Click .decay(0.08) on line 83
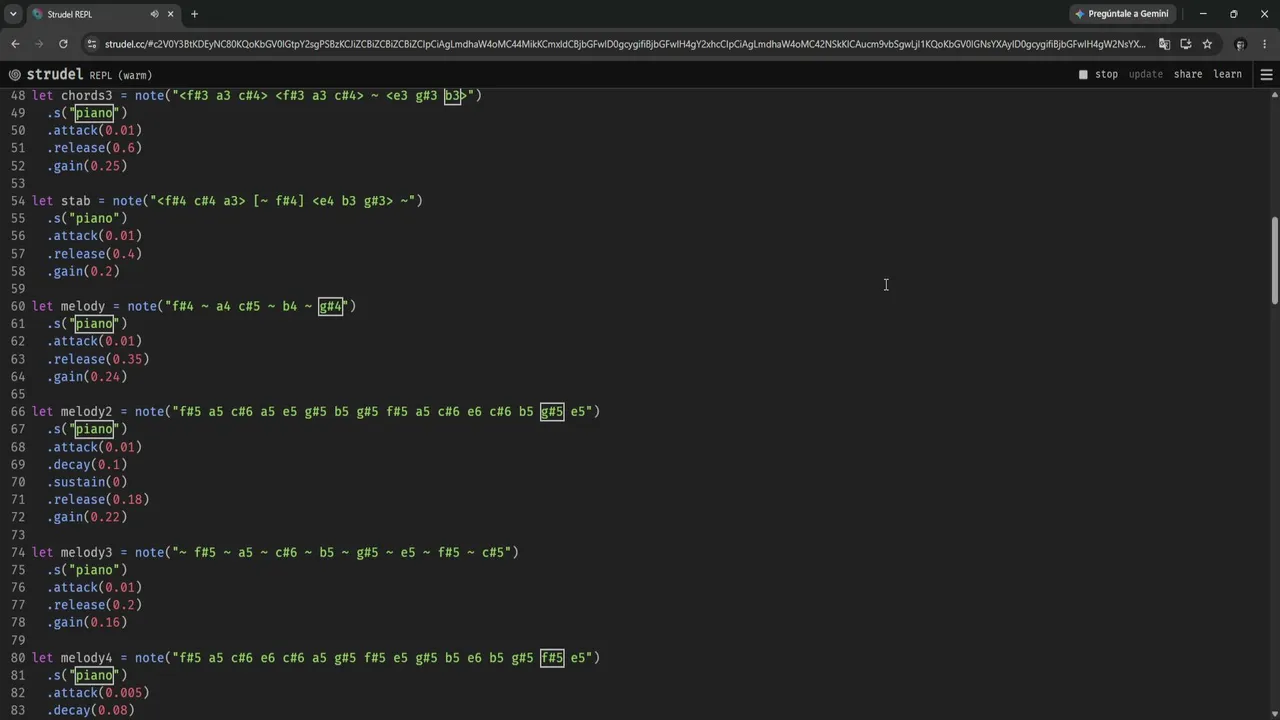The image size is (1280, 720). click(x=90, y=710)
